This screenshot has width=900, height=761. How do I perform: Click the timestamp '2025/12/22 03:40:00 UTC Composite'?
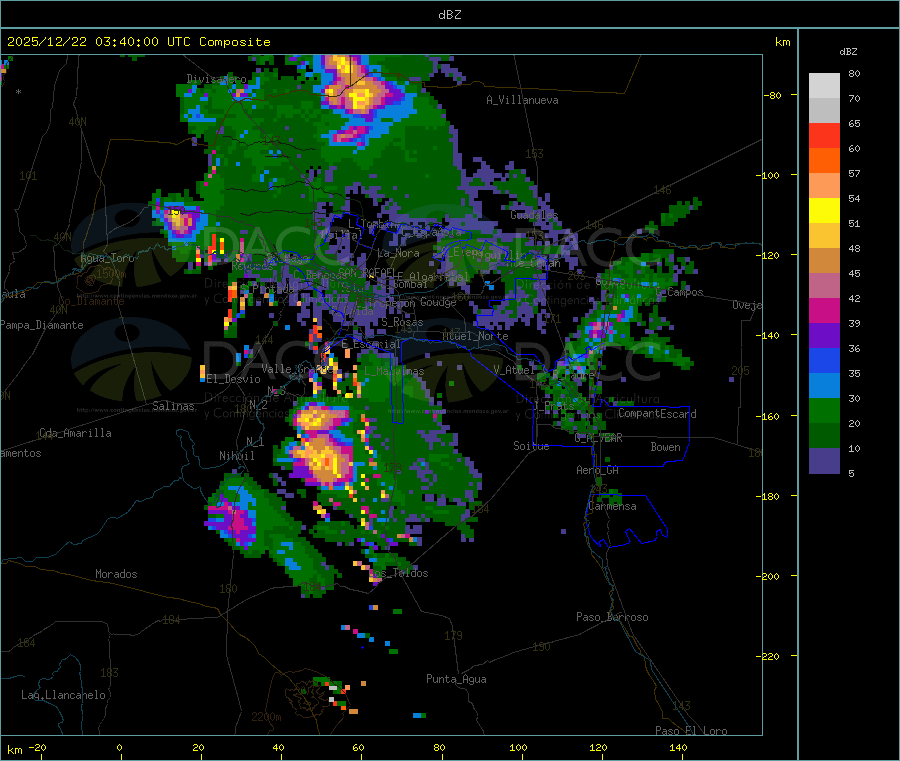click(x=138, y=42)
